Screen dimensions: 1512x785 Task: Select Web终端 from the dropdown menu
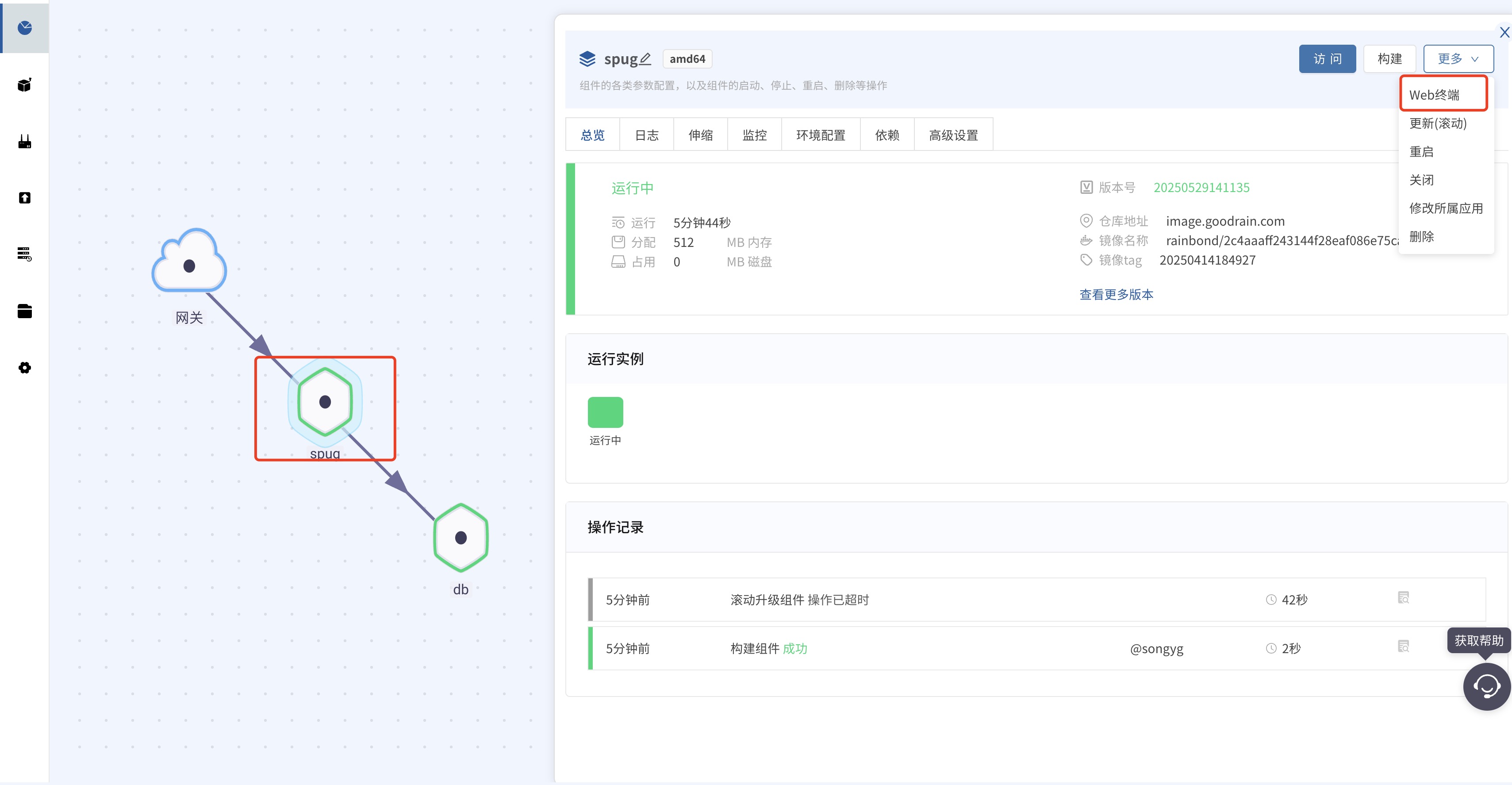pos(1435,95)
